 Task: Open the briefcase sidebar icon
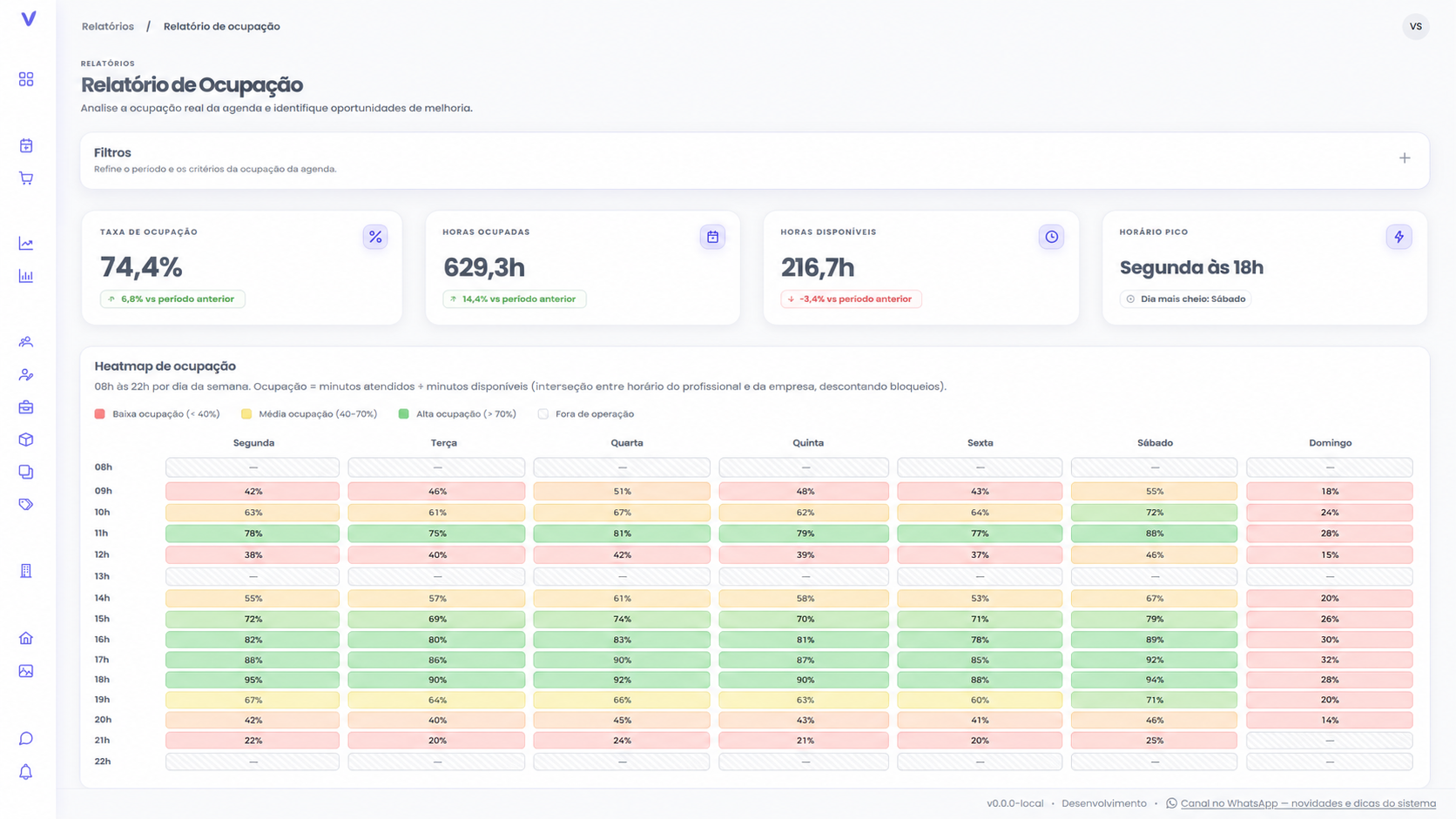point(26,407)
